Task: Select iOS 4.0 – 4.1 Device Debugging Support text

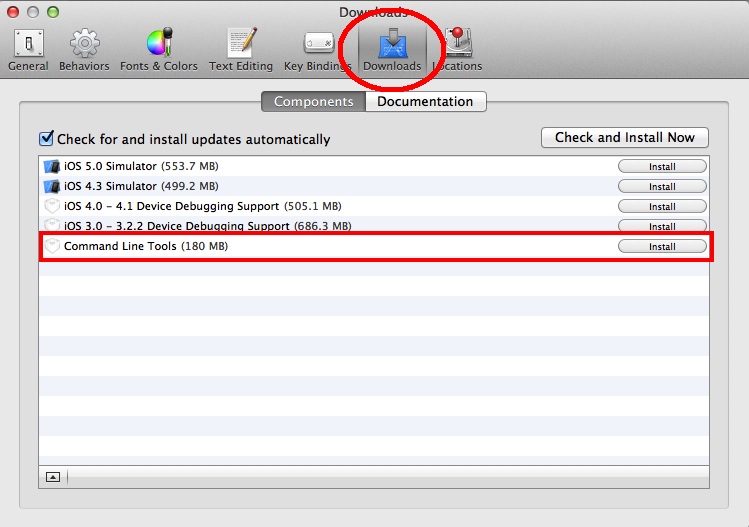Action: coord(203,206)
